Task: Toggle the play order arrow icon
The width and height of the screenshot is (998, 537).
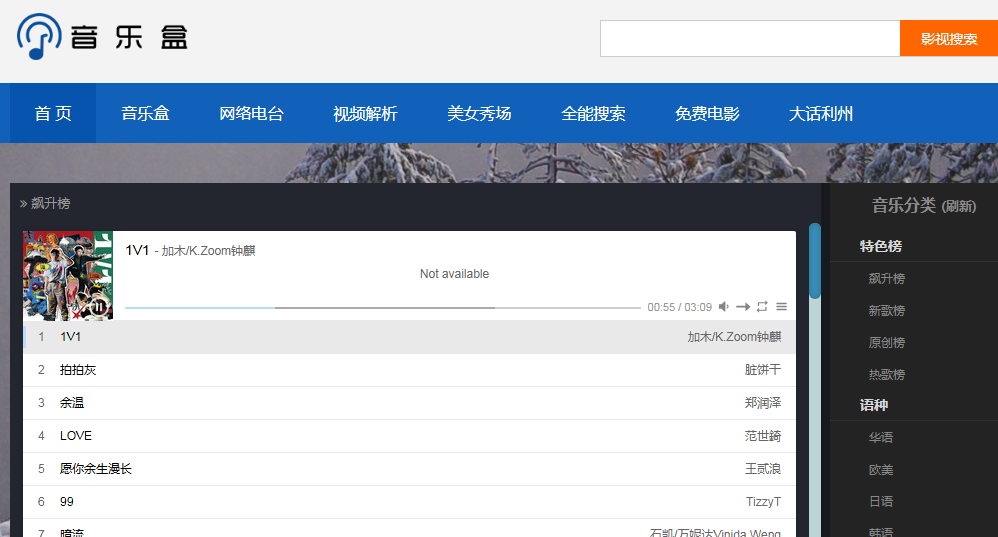Action: click(743, 307)
